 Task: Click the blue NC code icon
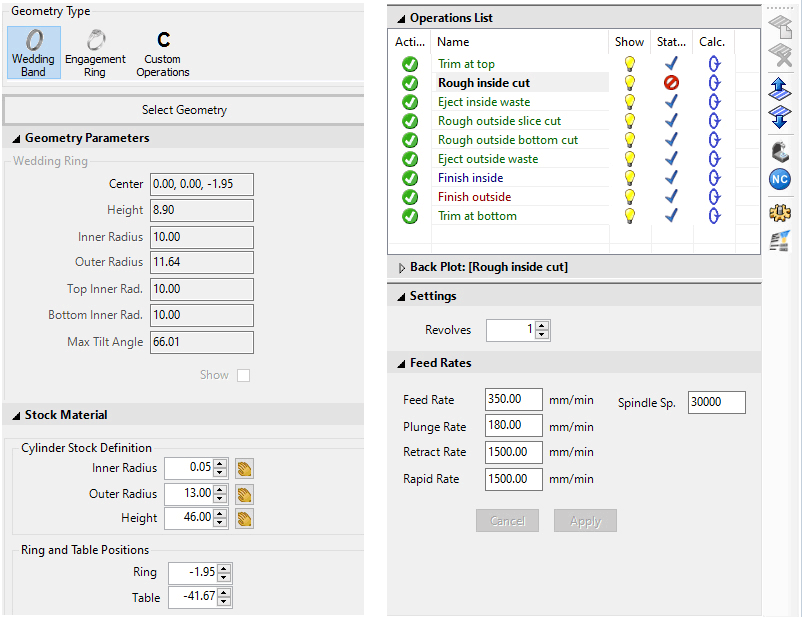pyautogui.click(x=780, y=179)
